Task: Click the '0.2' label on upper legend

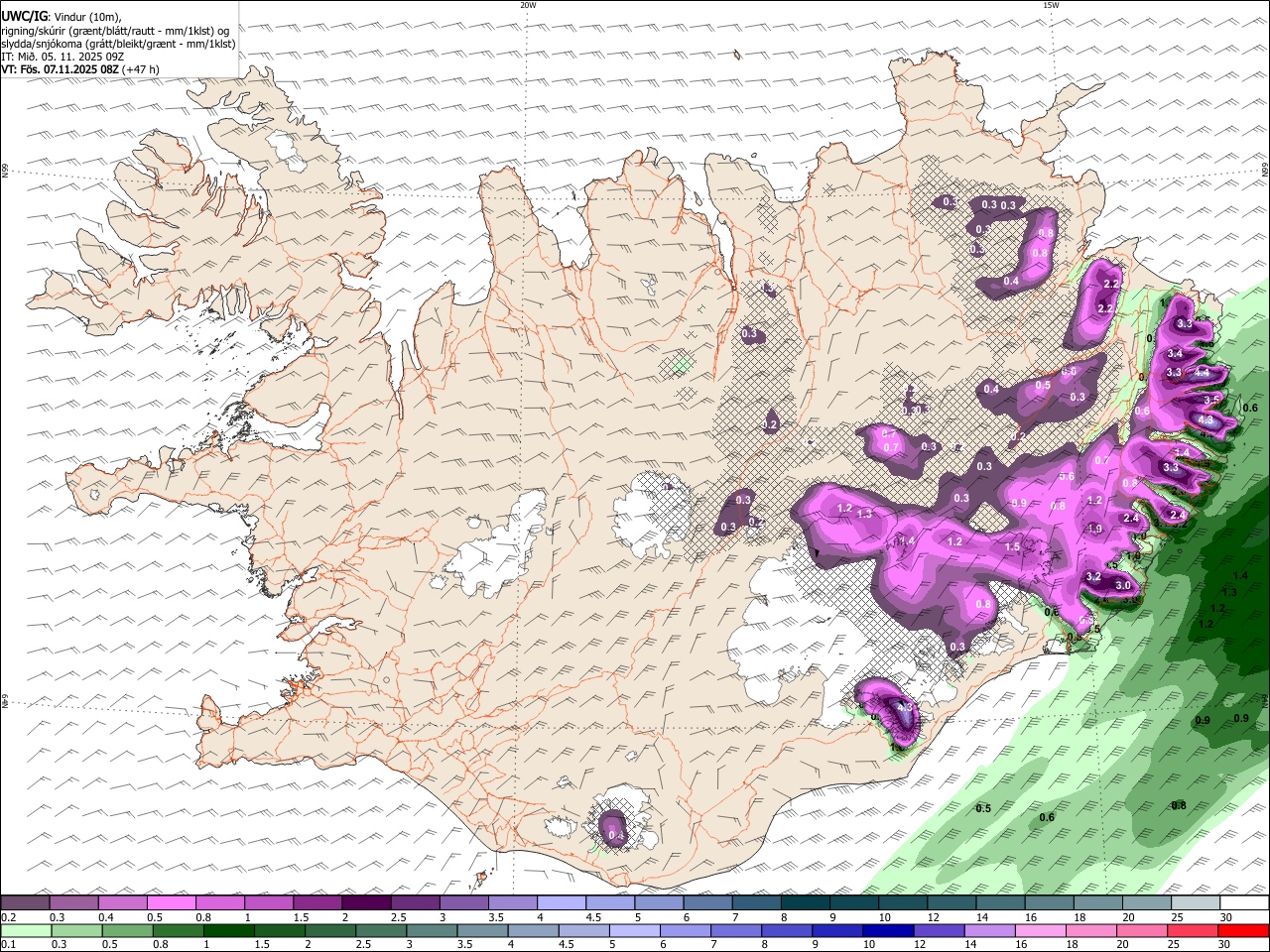Action: [x=7, y=917]
